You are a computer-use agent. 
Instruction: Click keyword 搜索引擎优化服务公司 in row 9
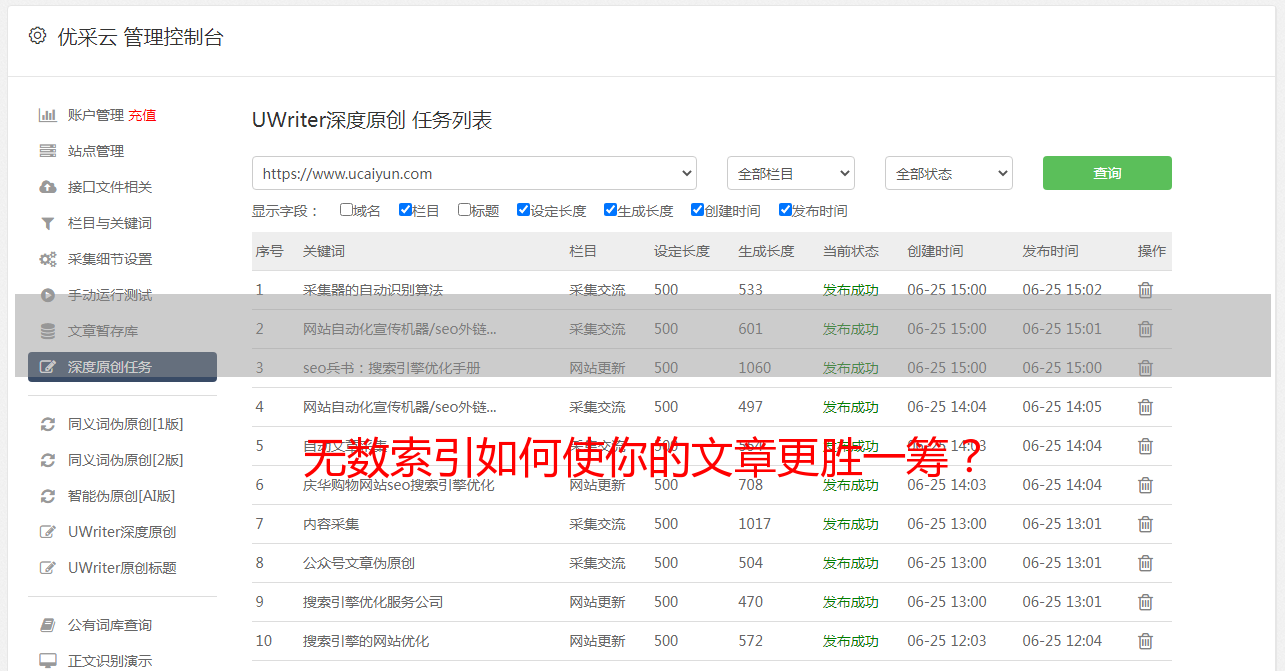[373, 602]
